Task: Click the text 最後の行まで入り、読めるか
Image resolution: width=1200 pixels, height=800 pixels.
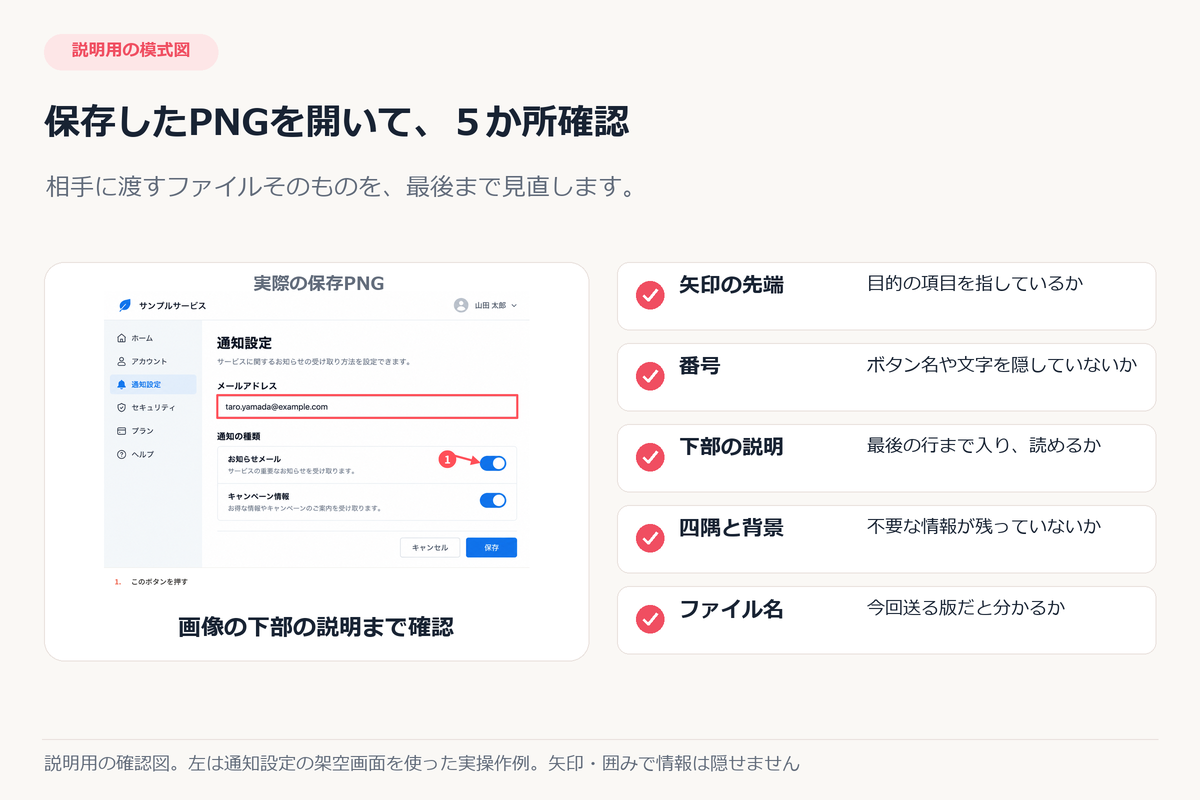Action: pos(984,446)
